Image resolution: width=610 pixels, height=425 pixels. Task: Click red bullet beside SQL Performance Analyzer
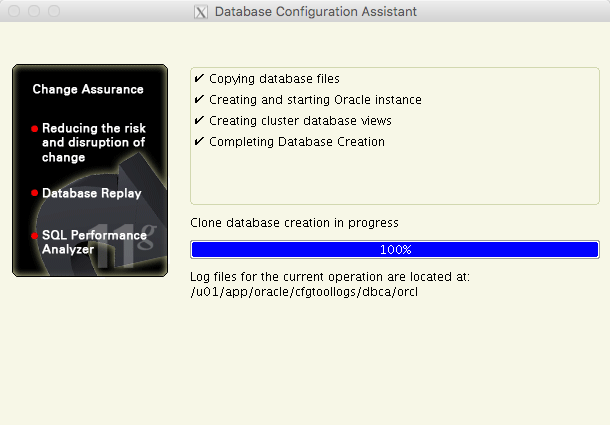[35, 236]
